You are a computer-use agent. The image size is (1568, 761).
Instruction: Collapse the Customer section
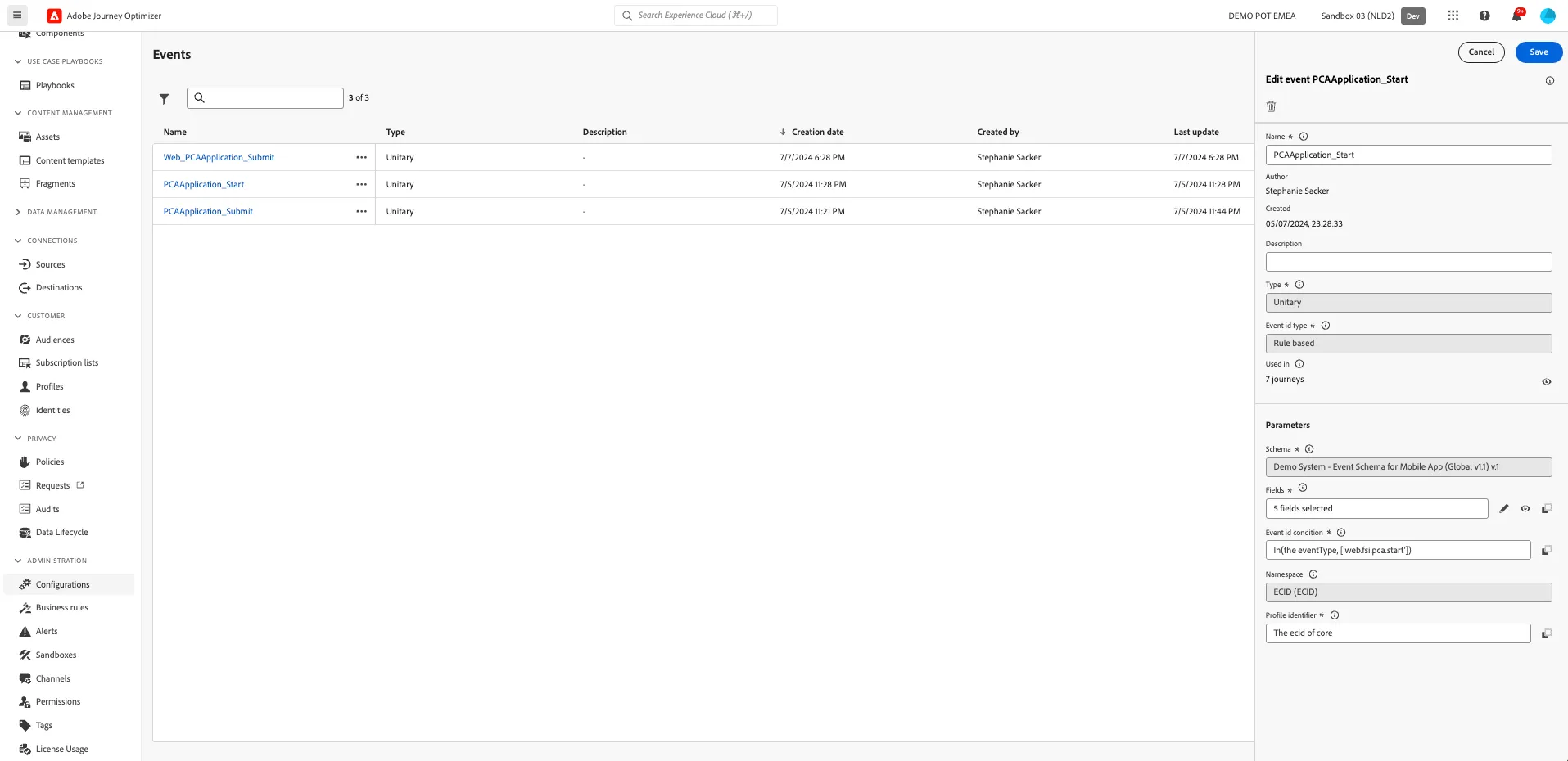18,316
